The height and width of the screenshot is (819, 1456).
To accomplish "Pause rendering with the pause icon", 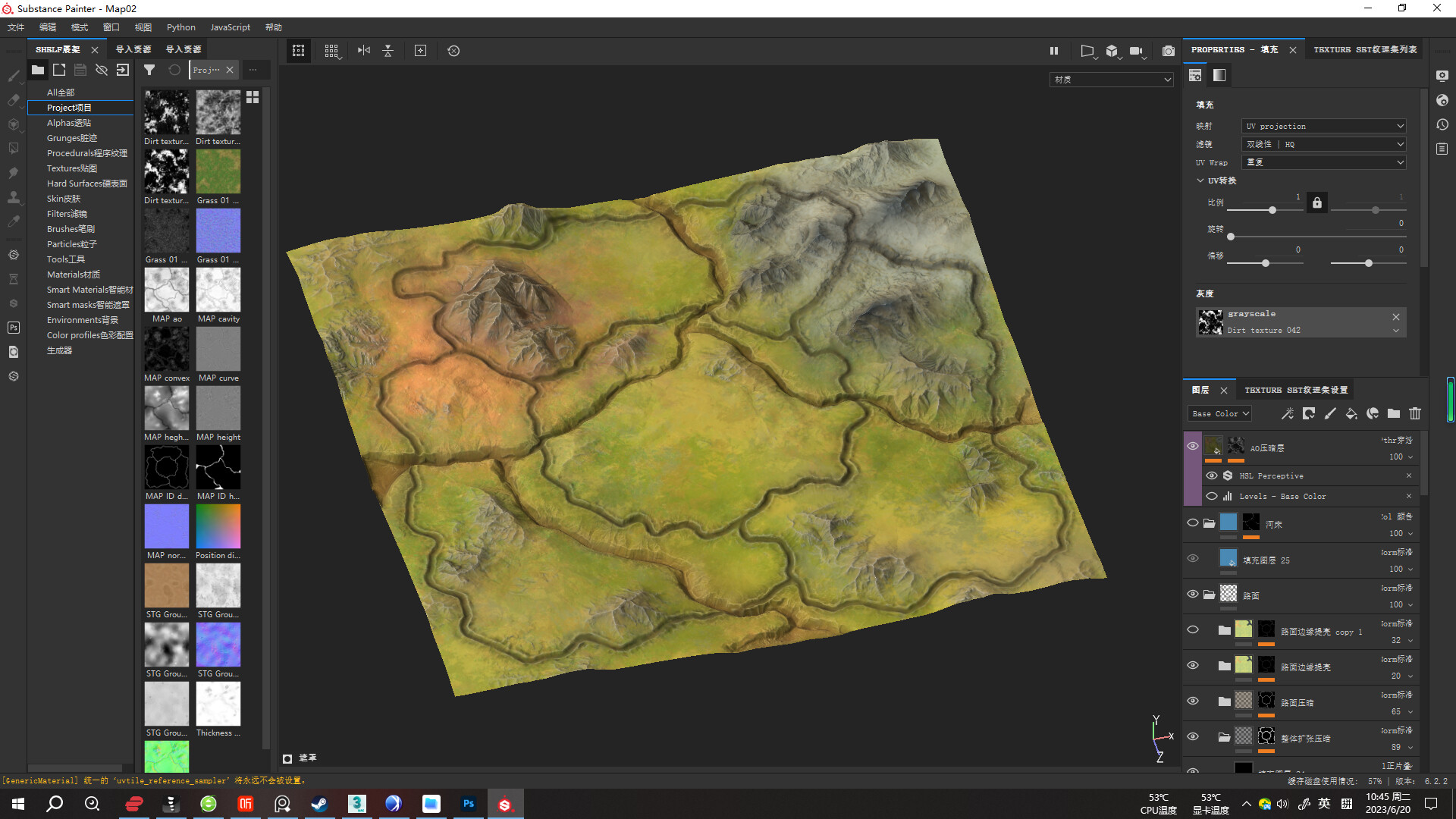I will pyautogui.click(x=1053, y=51).
